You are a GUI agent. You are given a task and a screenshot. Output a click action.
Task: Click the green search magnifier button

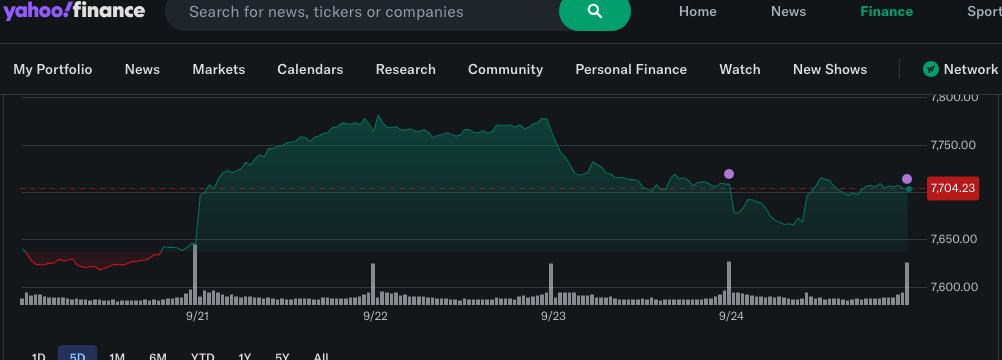(595, 12)
